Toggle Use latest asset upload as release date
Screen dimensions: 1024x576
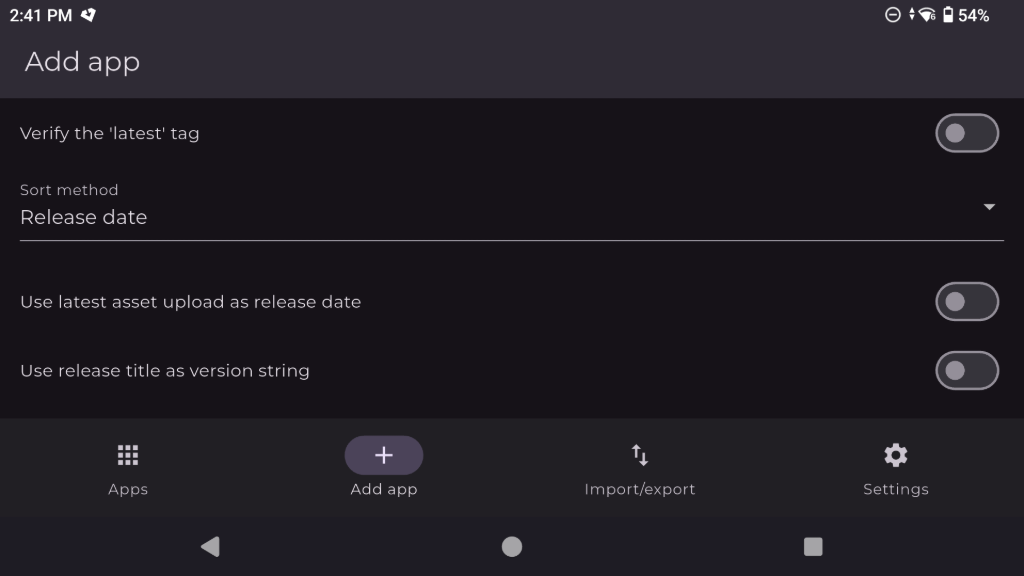[x=966, y=302]
